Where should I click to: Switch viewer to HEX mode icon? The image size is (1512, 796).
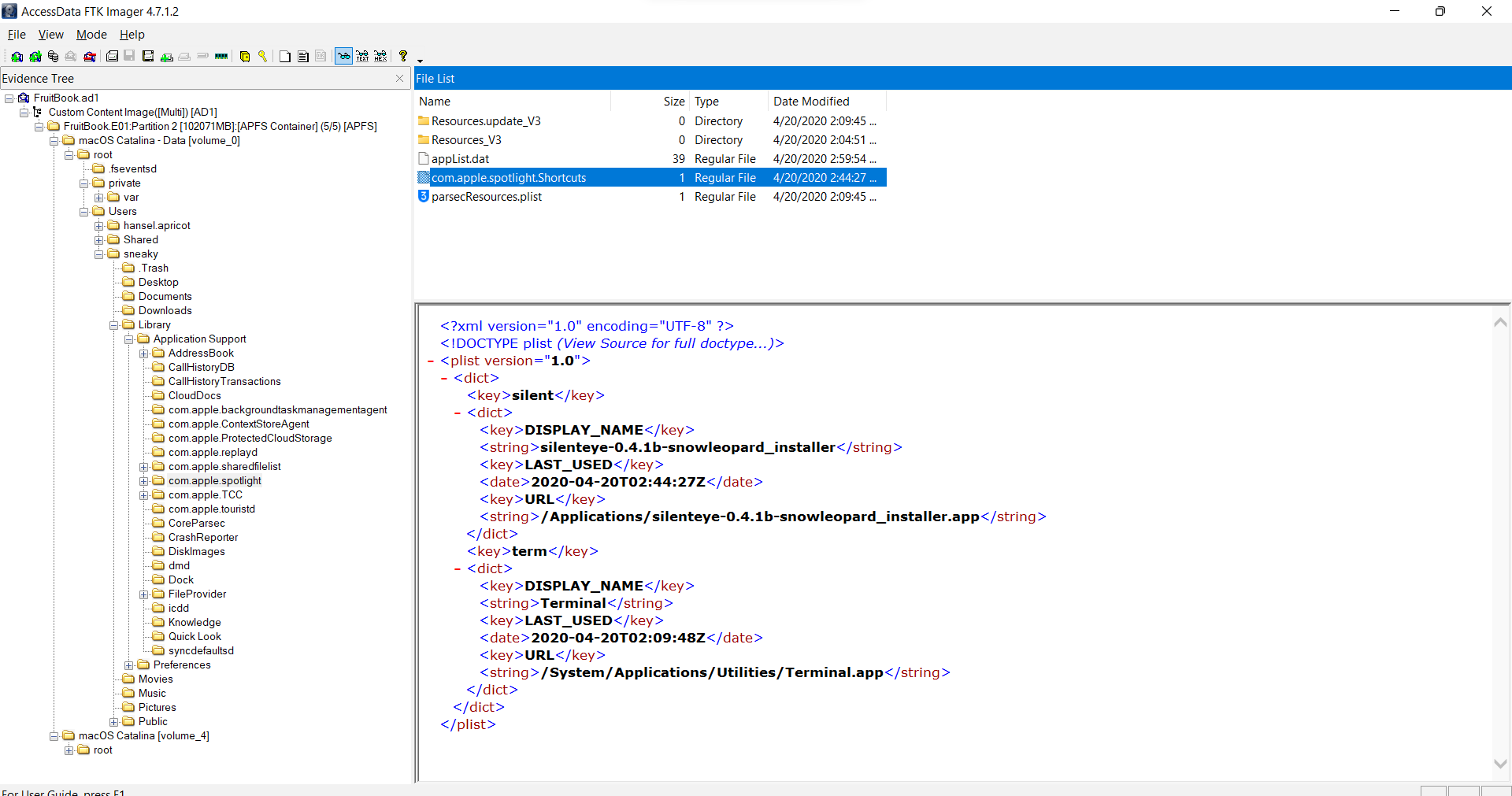pyautogui.click(x=380, y=57)
